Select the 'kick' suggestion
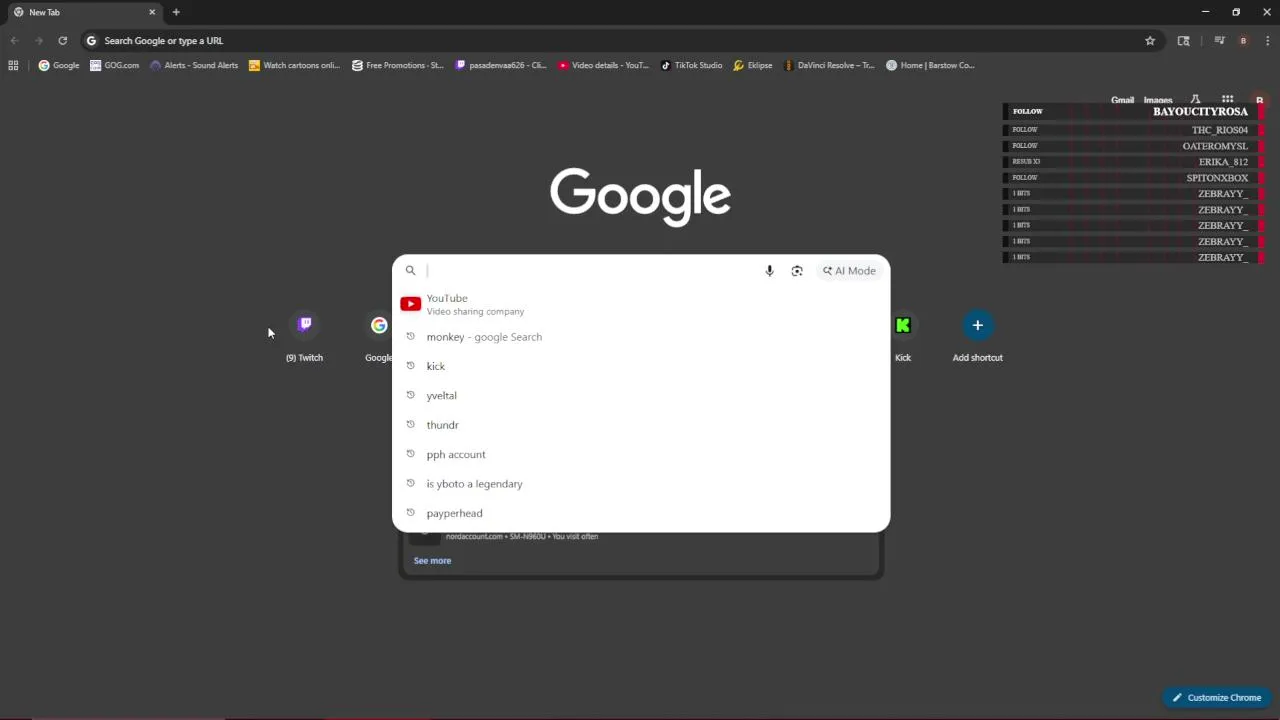 pos(640,366)
